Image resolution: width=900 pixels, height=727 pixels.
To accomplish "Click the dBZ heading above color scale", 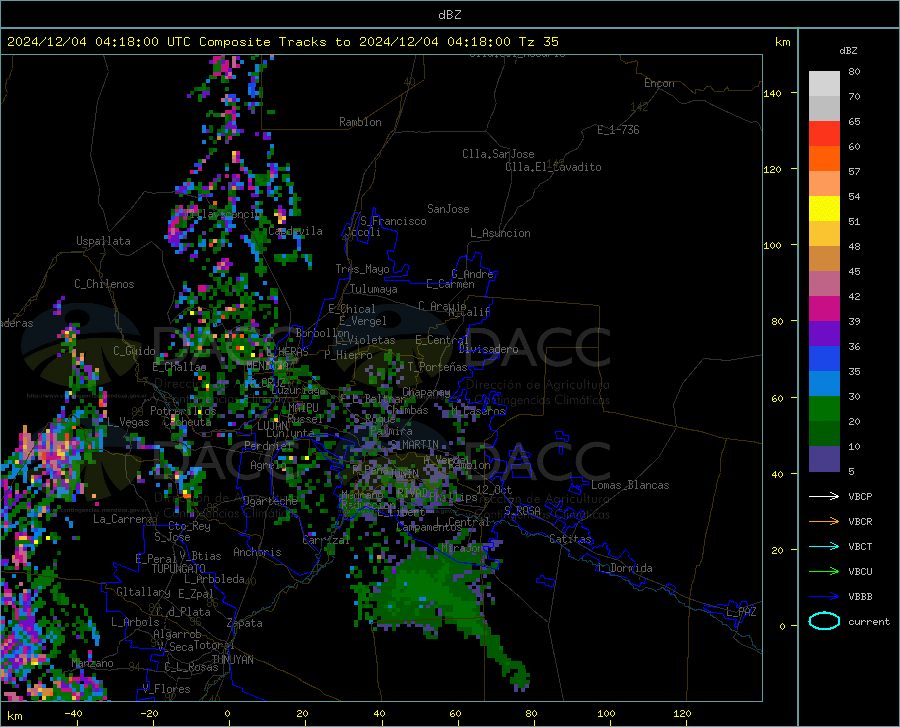I will click(x=848, y=50).
